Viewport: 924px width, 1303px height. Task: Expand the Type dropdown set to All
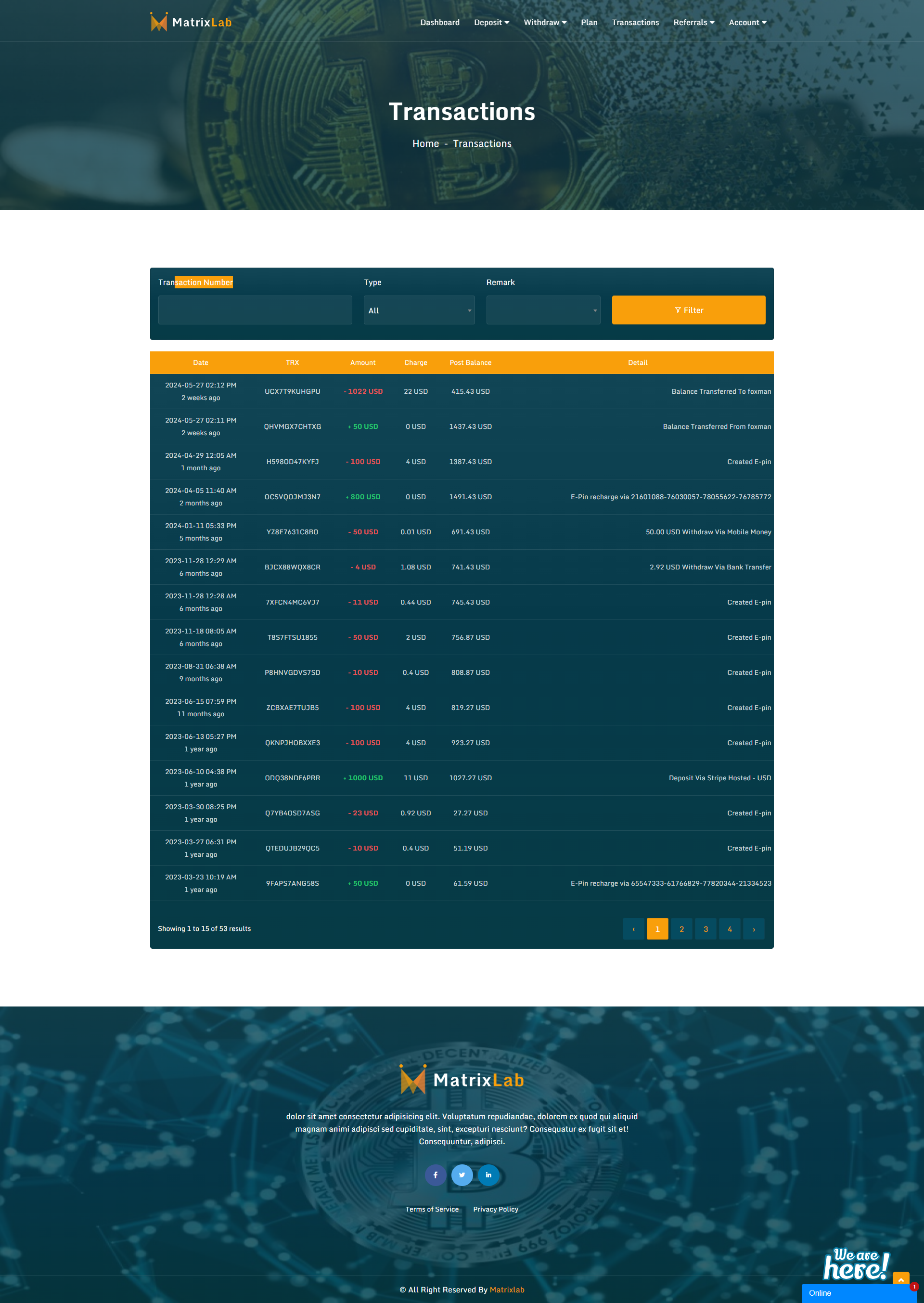419,310
